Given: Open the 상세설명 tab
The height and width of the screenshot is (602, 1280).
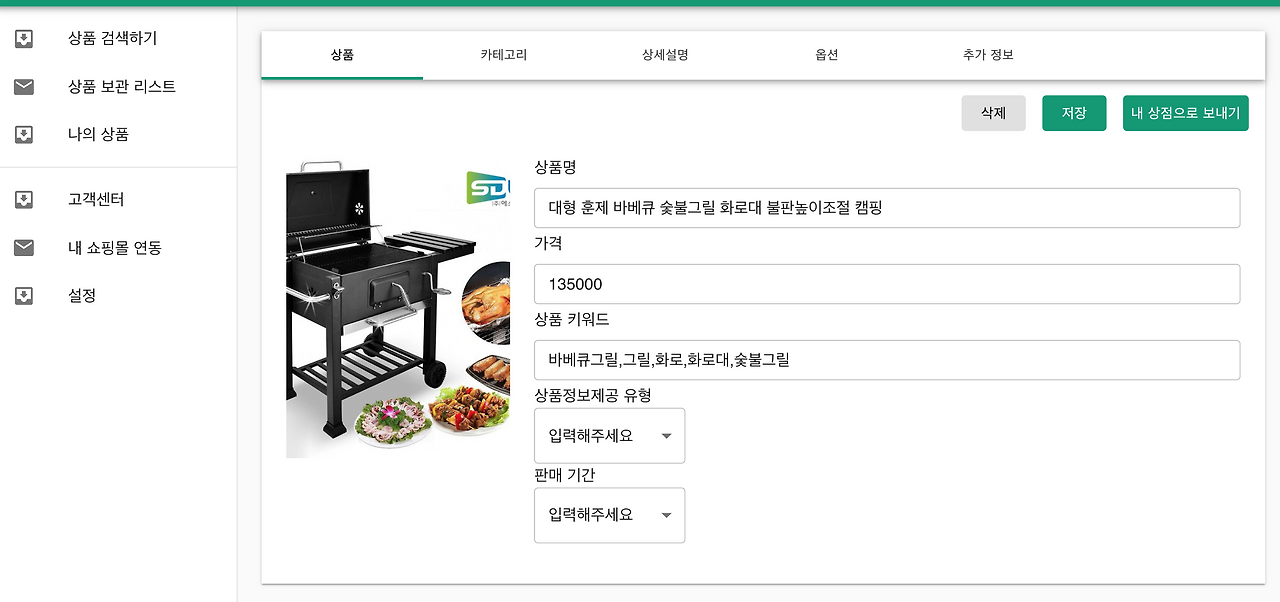Looking at the screenshot, I should click(665, 55).
